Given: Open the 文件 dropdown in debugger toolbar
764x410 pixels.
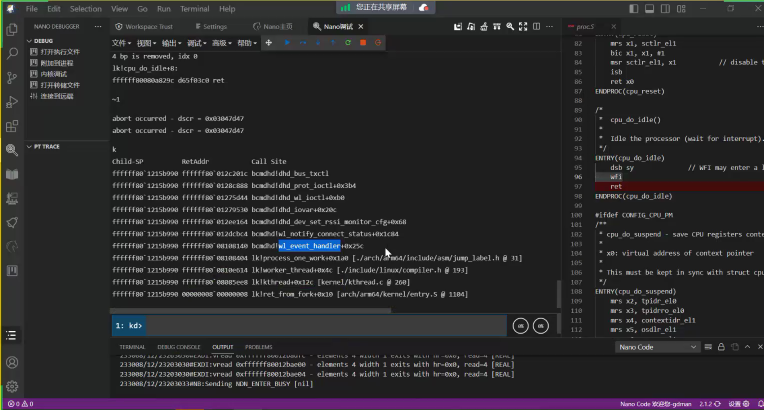Looking at the screenshot, I should tap(121, 43).
